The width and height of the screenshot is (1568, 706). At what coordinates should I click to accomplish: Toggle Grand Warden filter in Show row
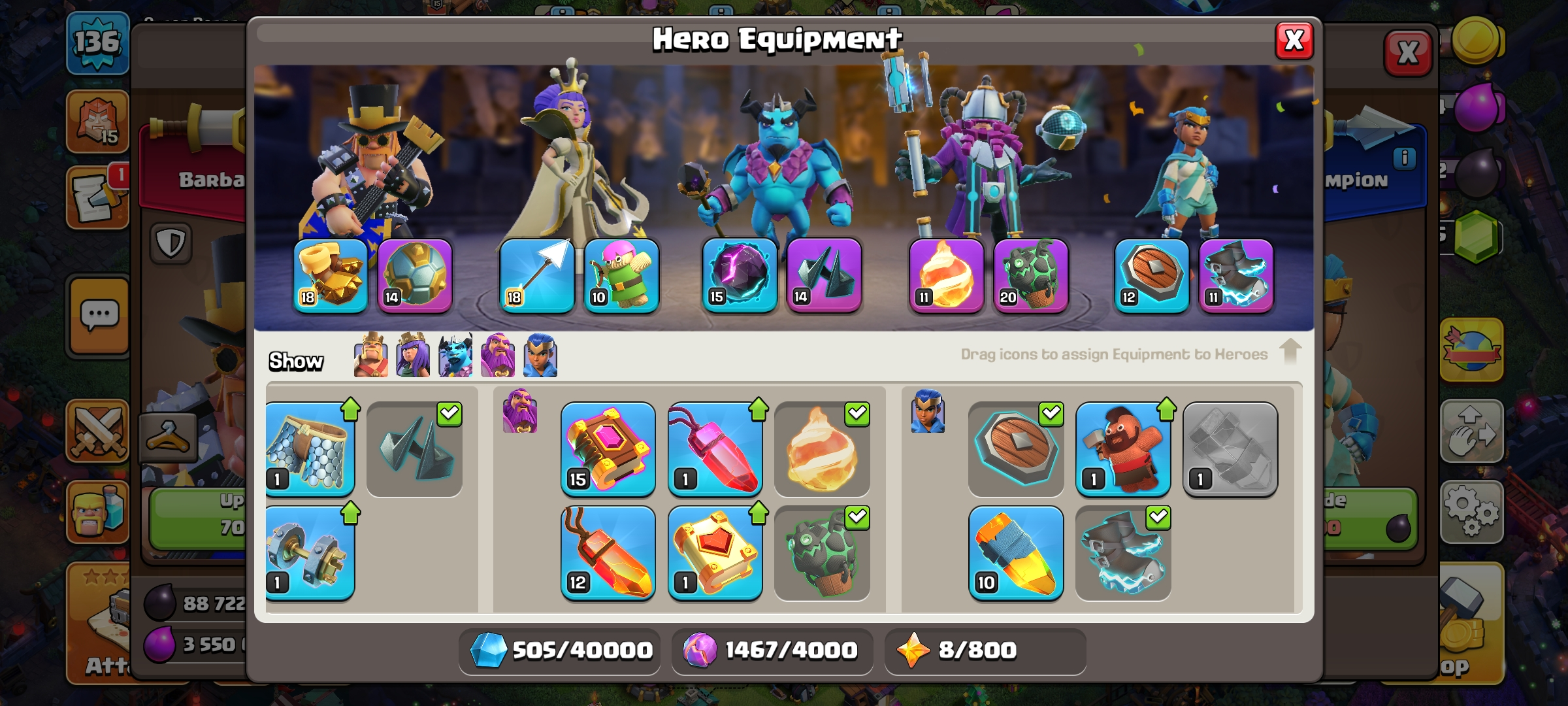(x=498, y=355)
